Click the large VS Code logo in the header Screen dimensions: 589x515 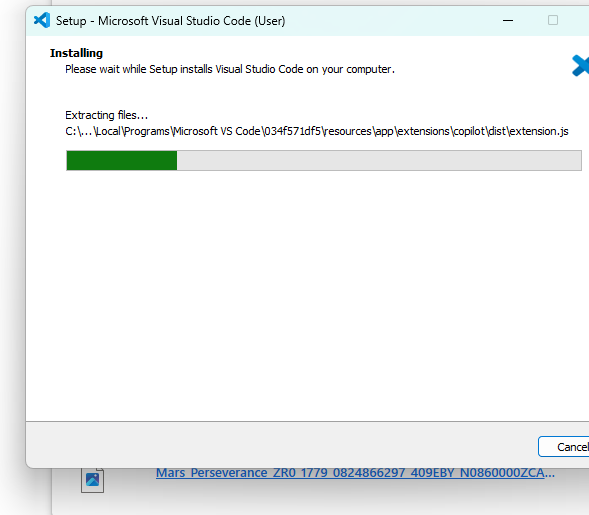(580, 66)
